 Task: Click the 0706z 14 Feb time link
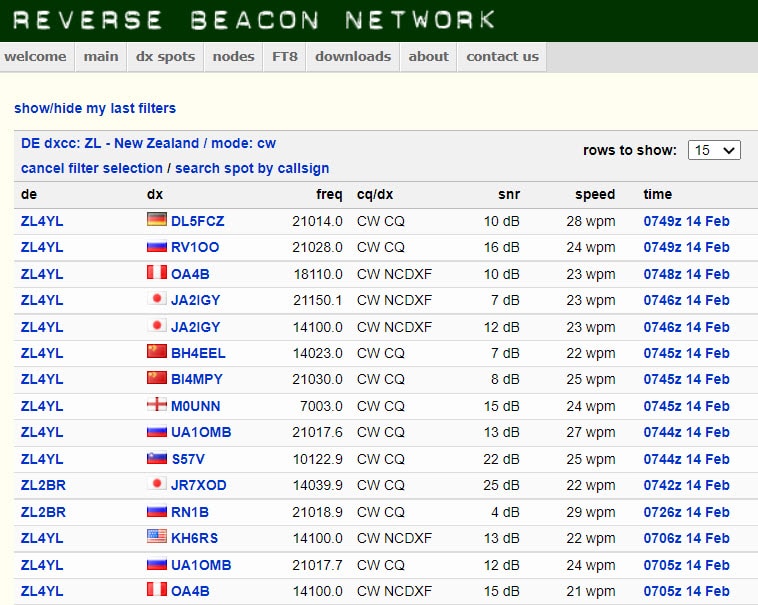(x=686, y=538)
